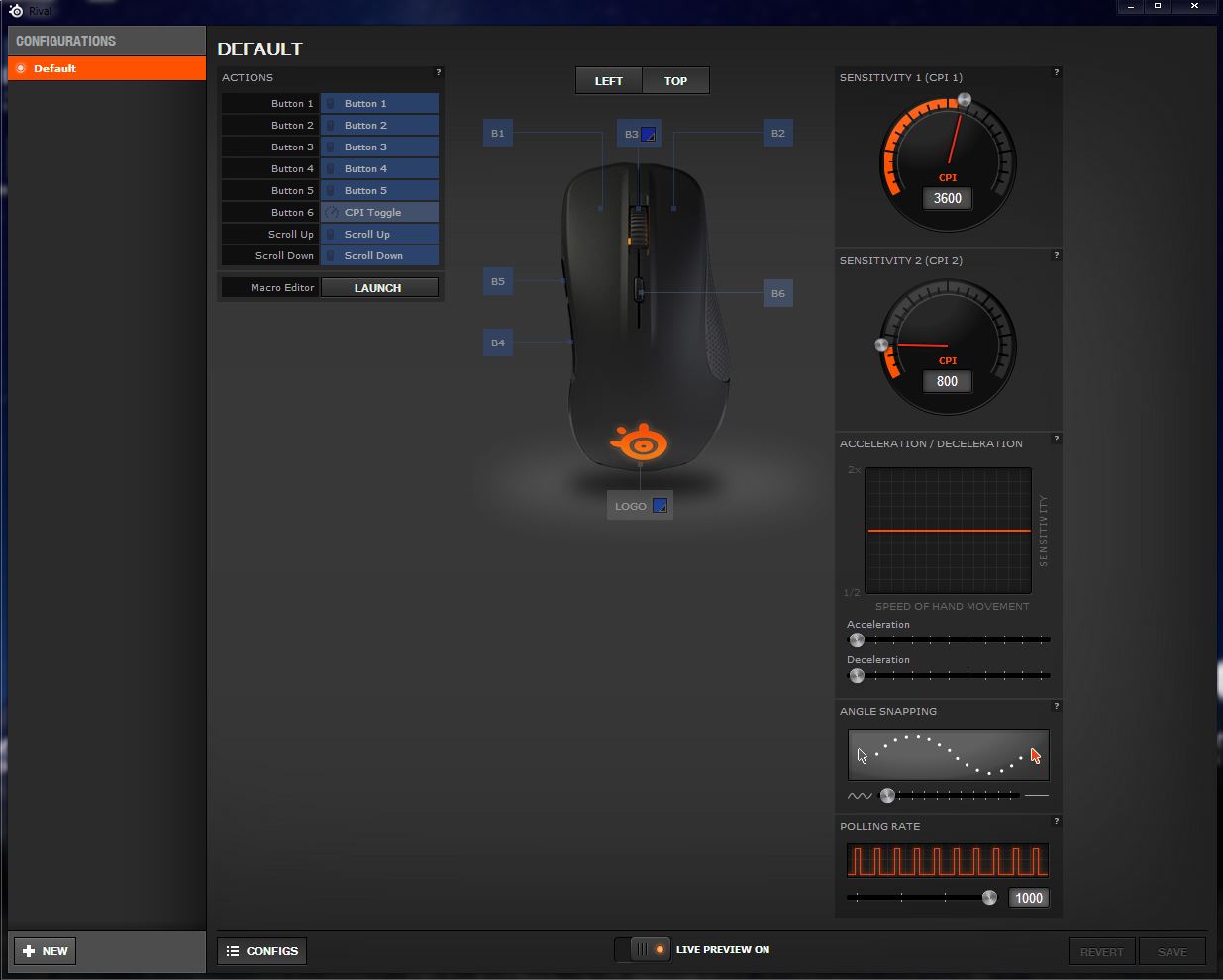Edit the CPI 1 value field 3600
This screenshot has height=980, width=1223.
tap(948, 198)
